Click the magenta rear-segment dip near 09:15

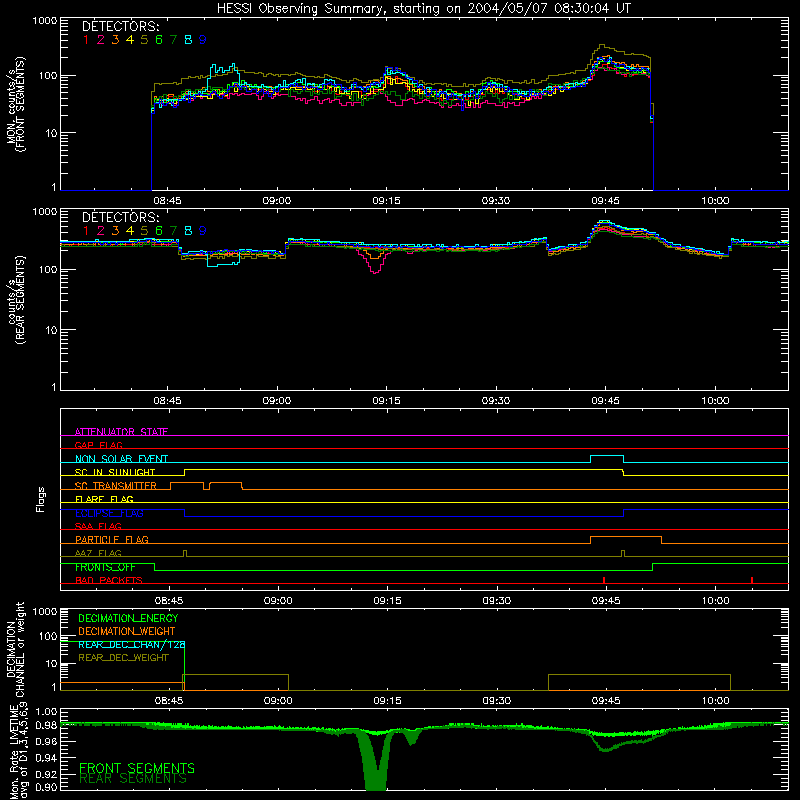click(375, 260)
